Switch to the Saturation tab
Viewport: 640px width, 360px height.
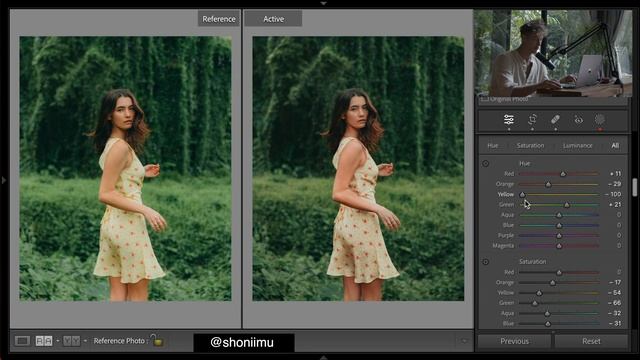click(x=530, y=145)
